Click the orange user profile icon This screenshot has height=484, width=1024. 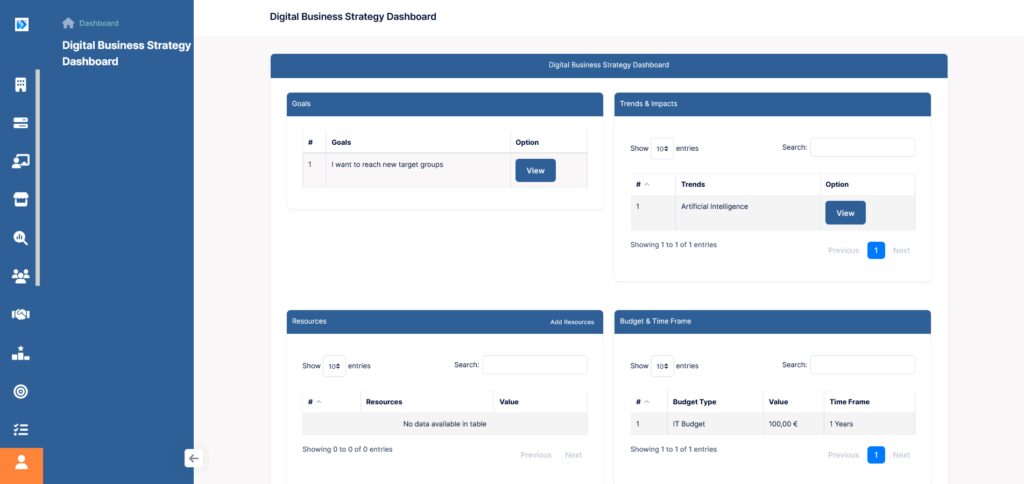tap(21, 464)
